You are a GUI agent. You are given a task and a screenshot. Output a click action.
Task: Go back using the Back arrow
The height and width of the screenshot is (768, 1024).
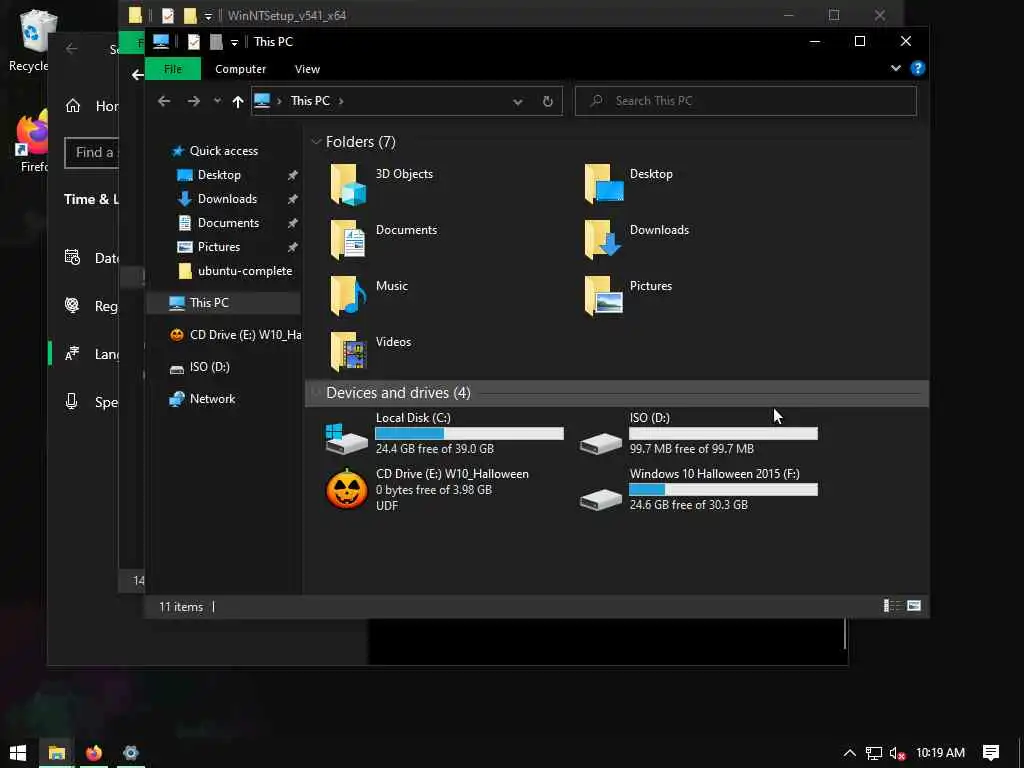tap(164, 101)
